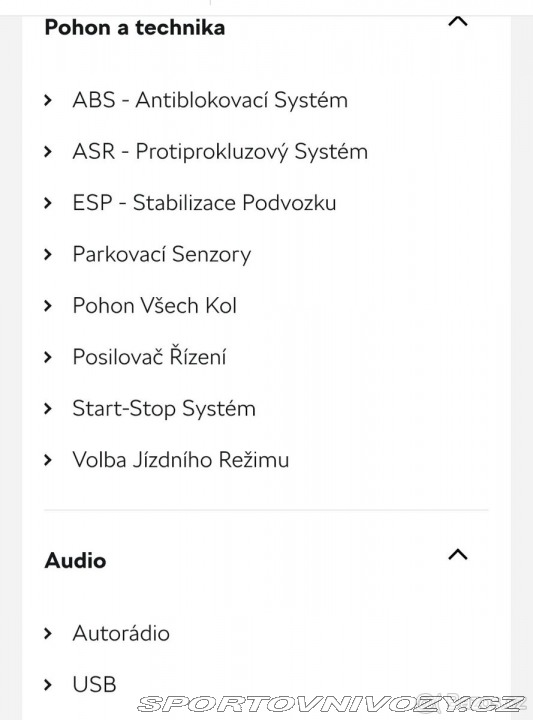Choose Volba Jízdního Režimu item
533x720 pixels.
coord(181,460)
